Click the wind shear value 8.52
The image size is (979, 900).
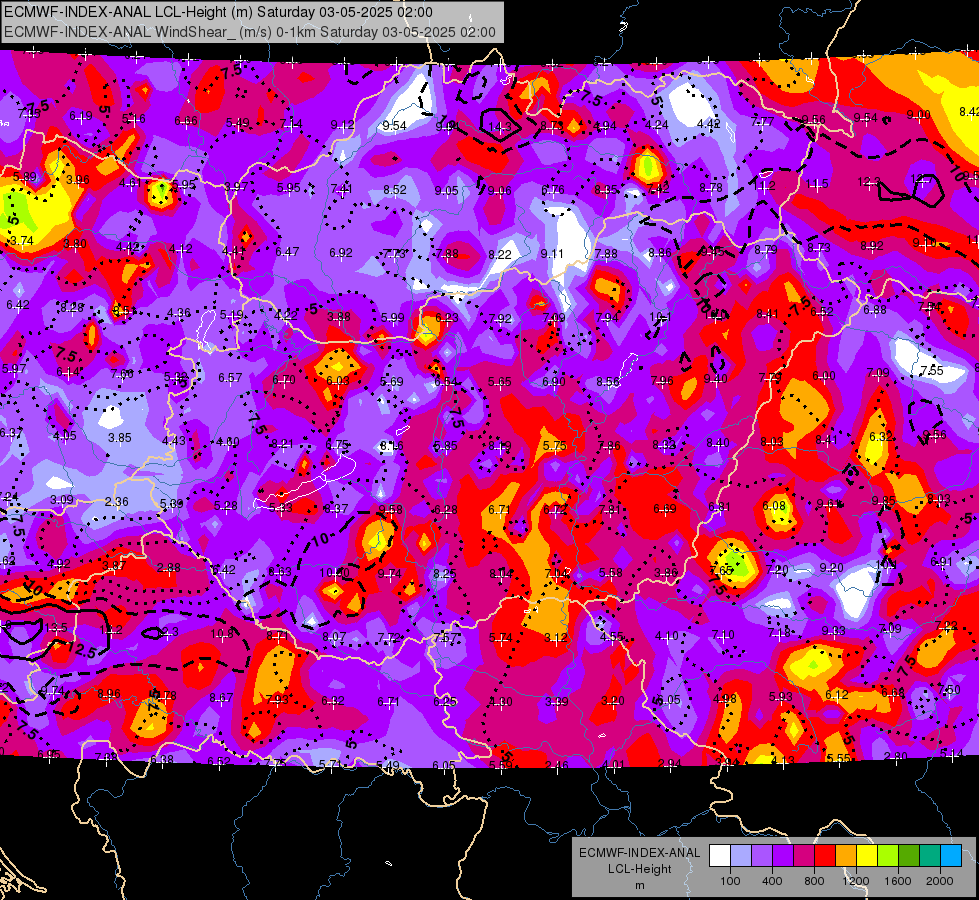pos(395,189)
